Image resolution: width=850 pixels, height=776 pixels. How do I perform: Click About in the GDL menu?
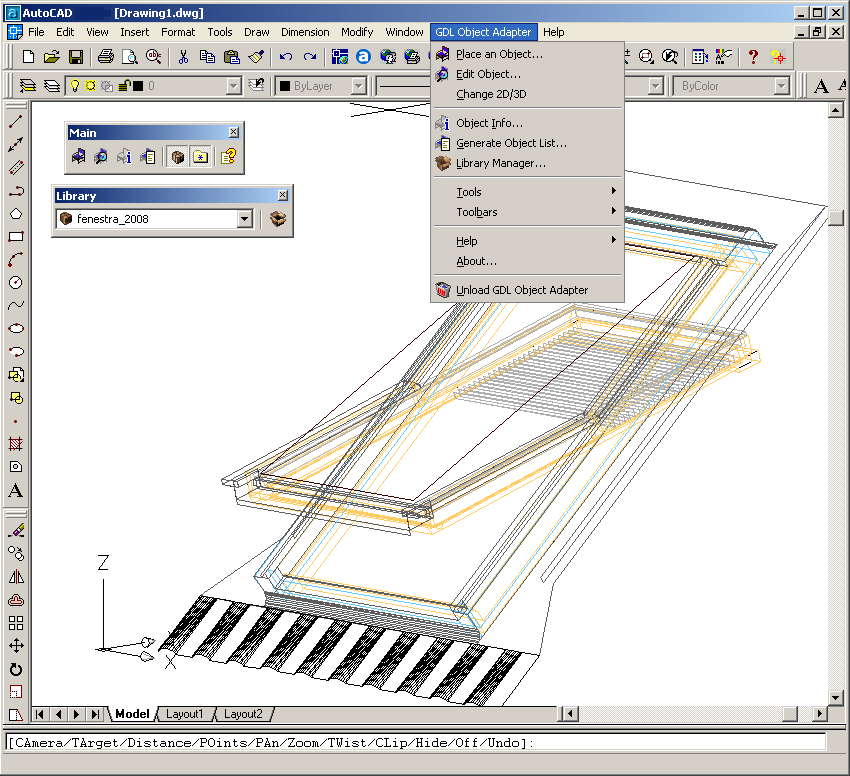[x=528, y=261]
